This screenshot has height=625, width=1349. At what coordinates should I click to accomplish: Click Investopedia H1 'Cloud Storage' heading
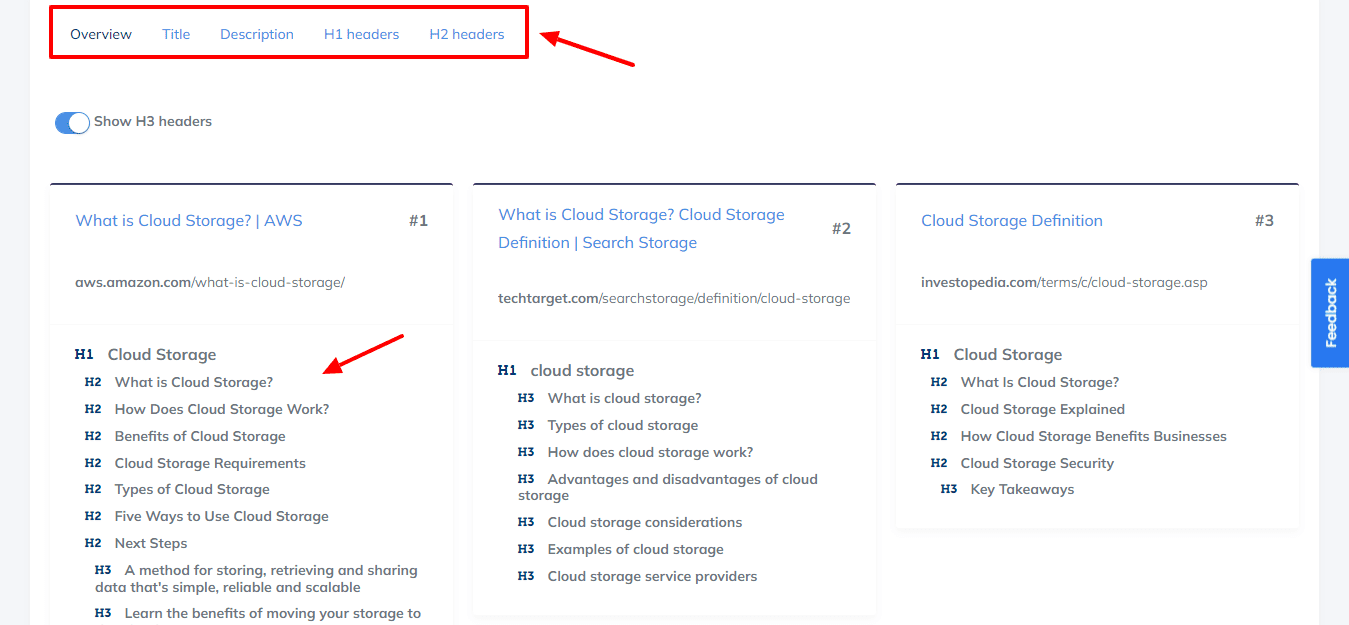click(x=1008, y=355)
